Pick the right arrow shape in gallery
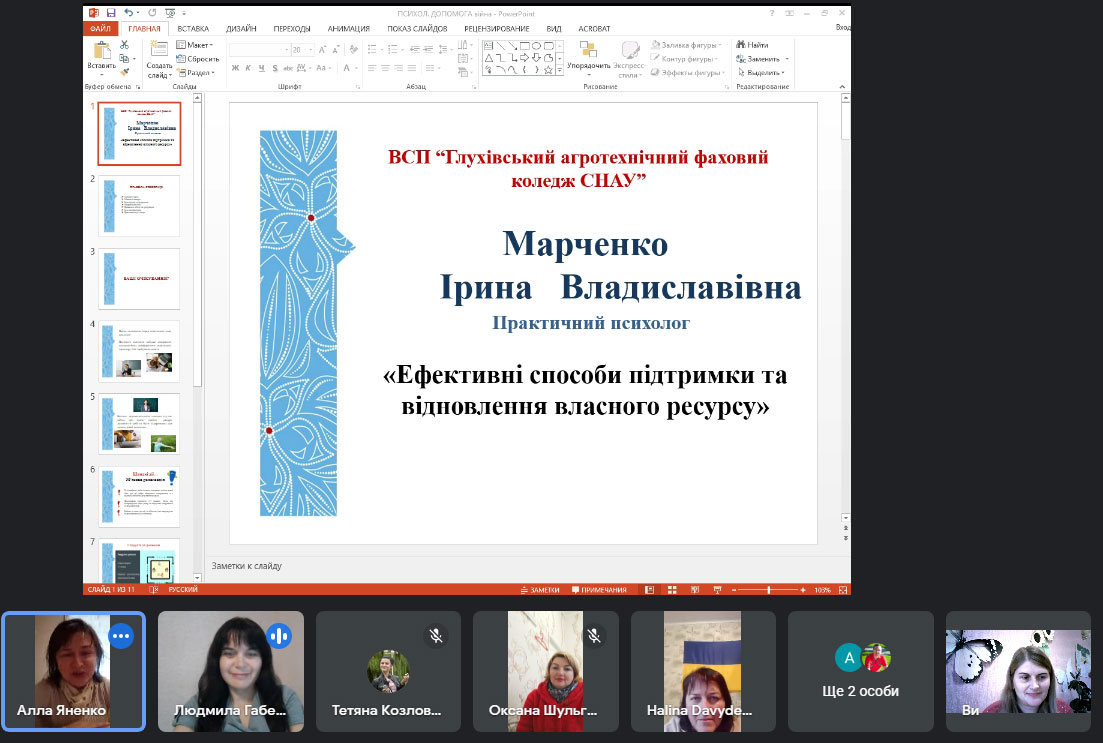This screenshot has height=743, width=1103. pyautogui.click(x=524, y=58)
